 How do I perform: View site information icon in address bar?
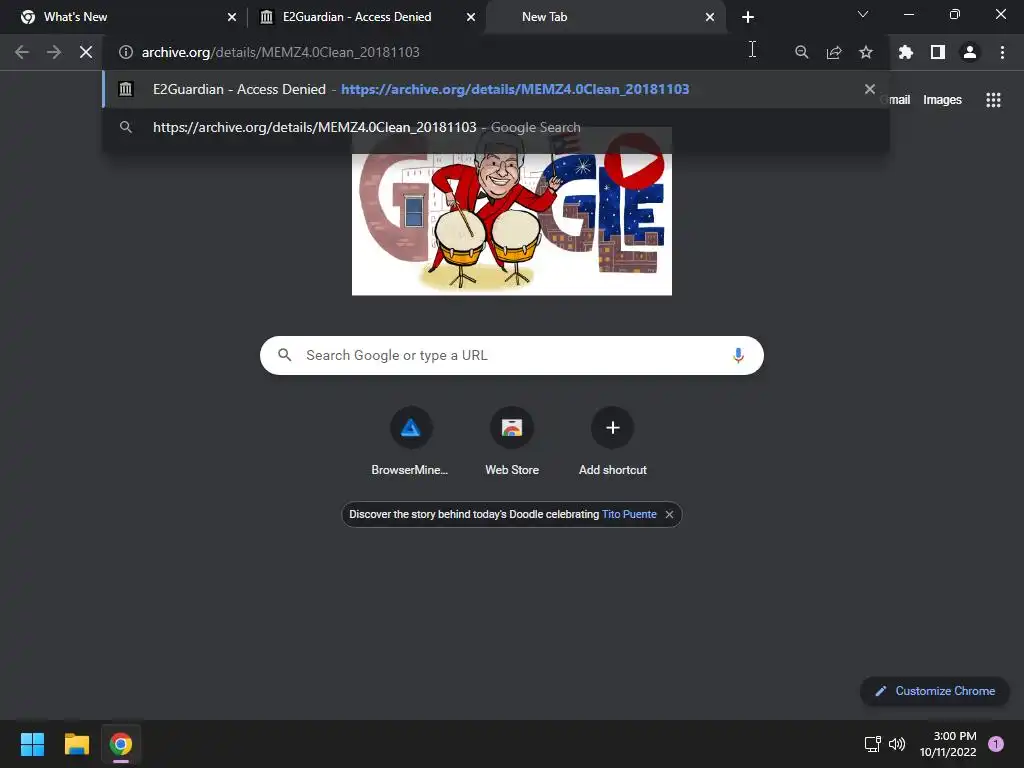126,52
